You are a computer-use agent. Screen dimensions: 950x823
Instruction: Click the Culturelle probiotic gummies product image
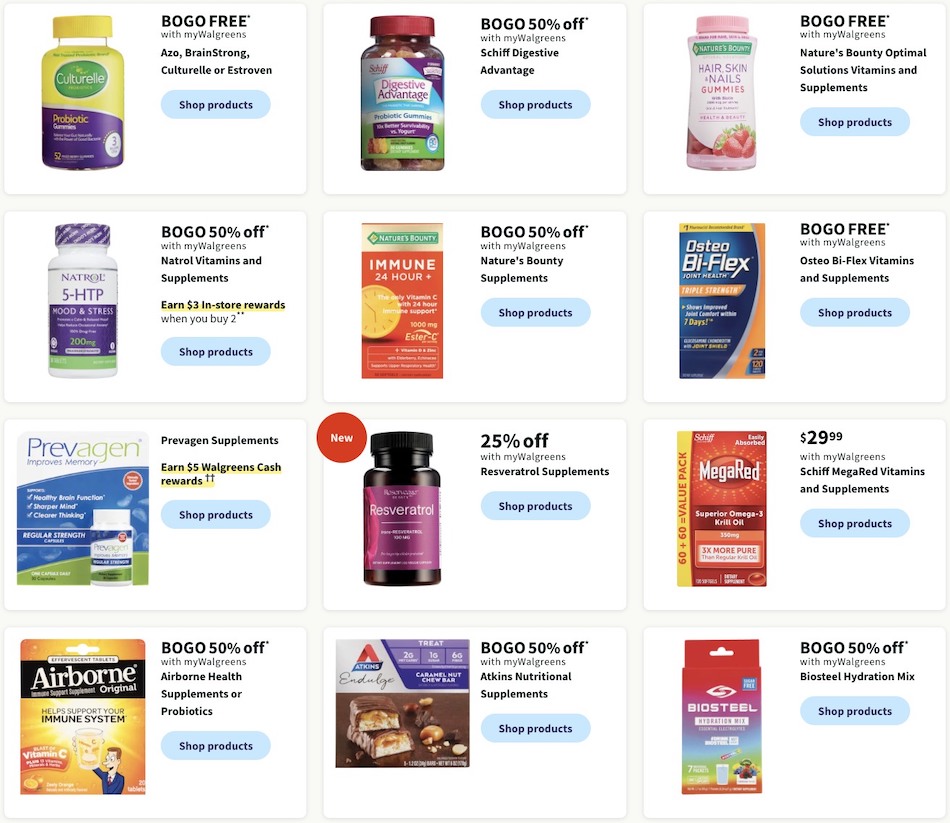[82, 93]
